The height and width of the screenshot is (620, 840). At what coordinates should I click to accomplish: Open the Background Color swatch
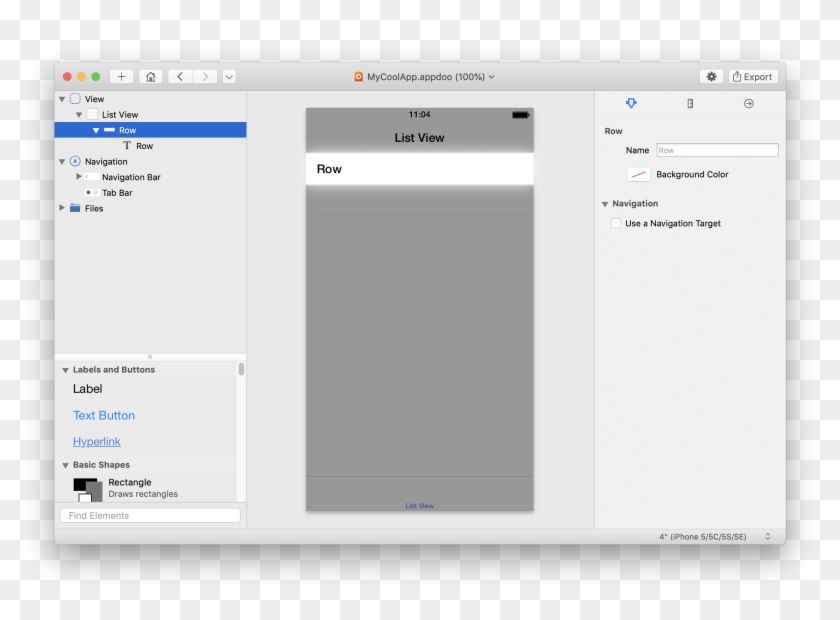[638, 175]
